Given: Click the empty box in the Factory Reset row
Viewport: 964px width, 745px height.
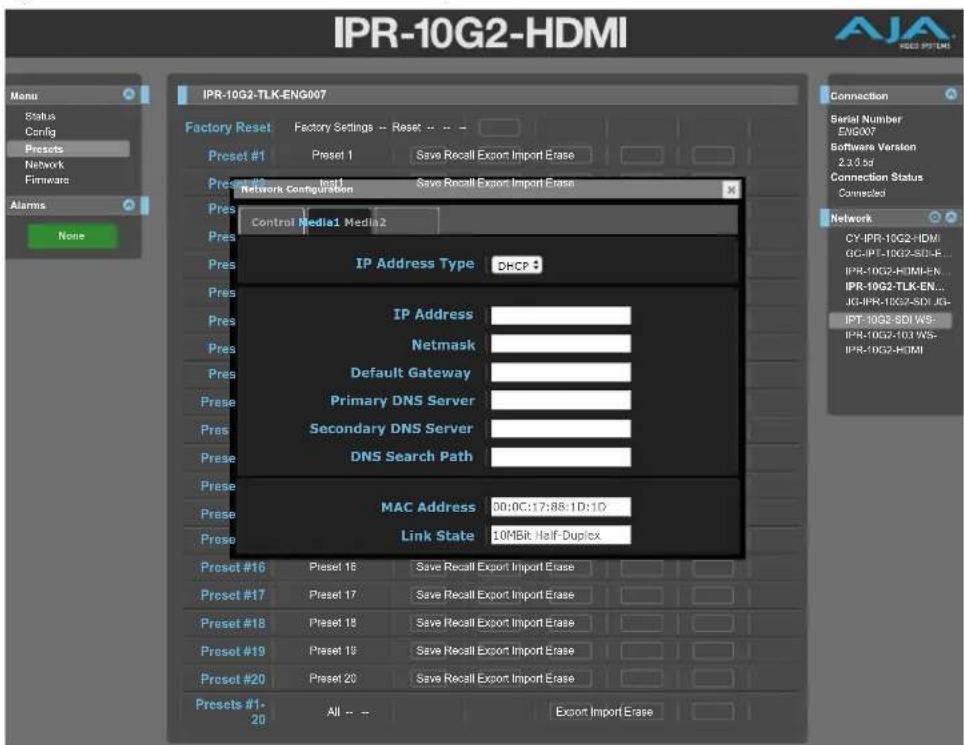Looking at the screenshot, I should [x=499, y=127].
